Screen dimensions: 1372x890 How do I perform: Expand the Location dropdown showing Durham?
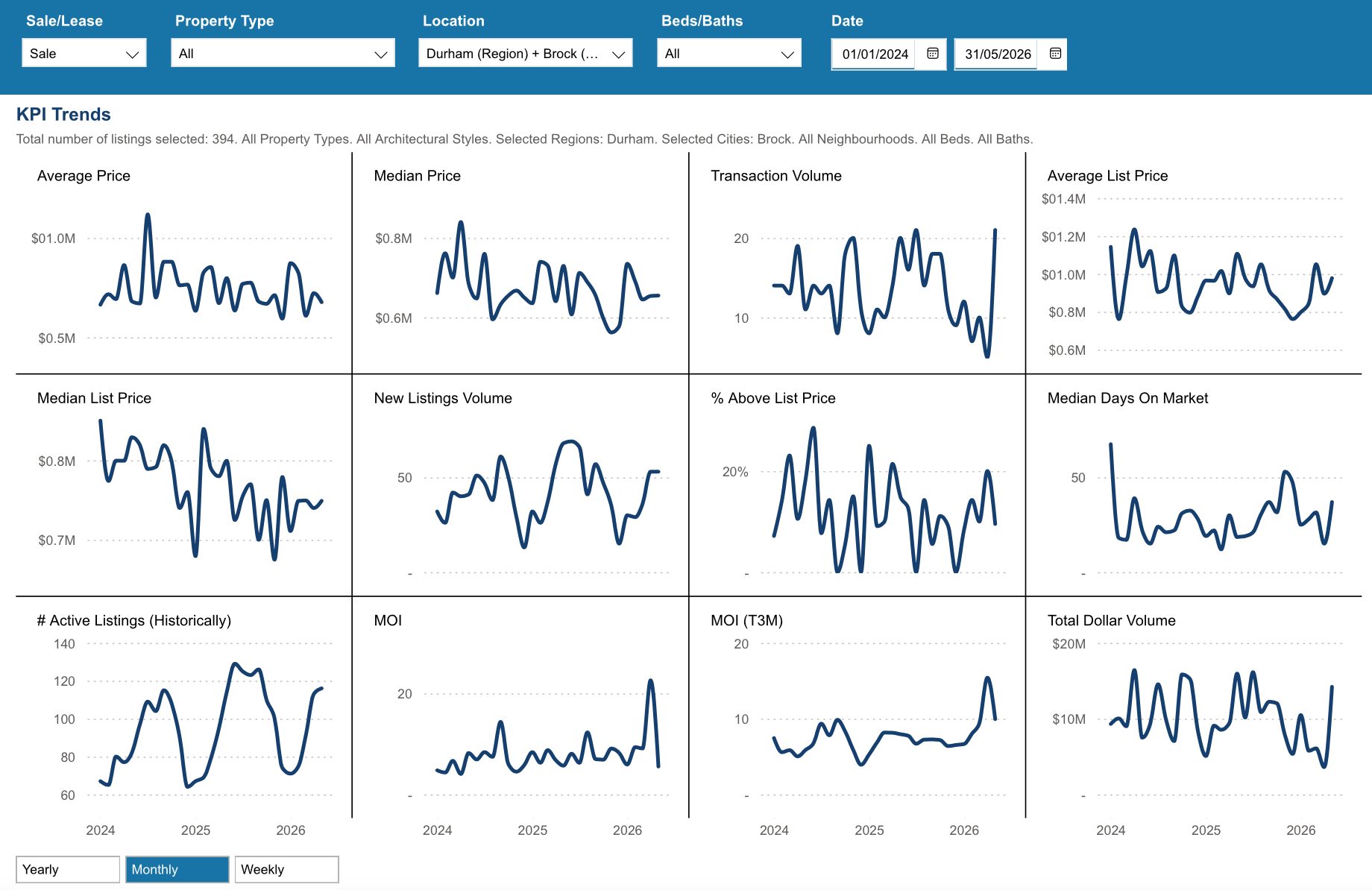(525, 54)
